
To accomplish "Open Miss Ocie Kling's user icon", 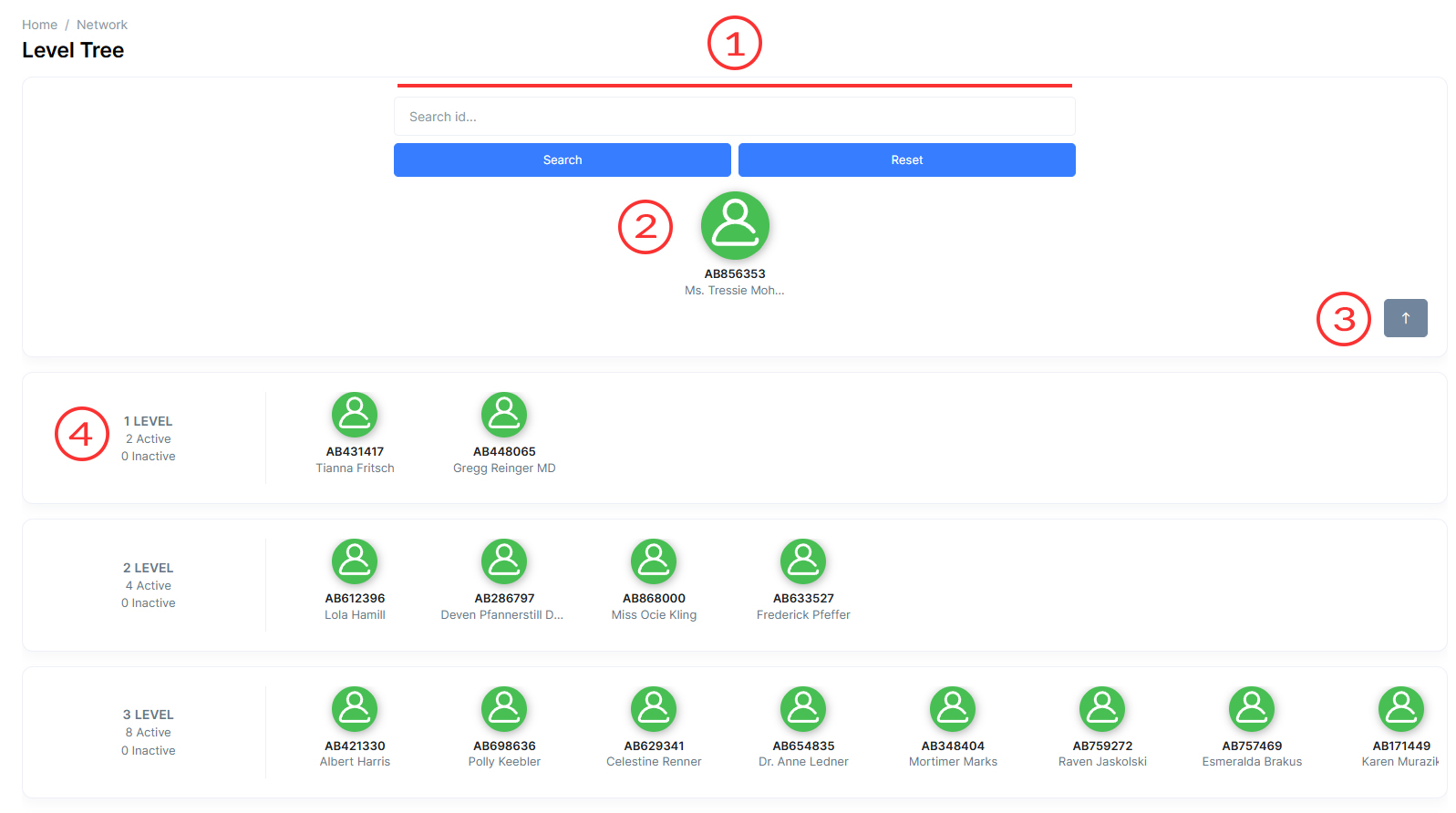I will [654, 561].
